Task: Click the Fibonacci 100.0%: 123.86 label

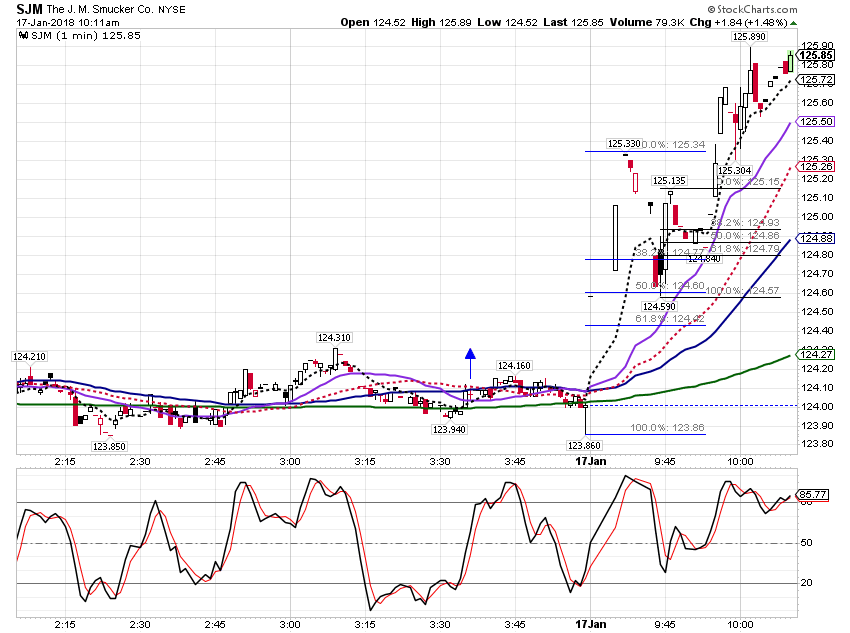Action: (x=667, y=428)
